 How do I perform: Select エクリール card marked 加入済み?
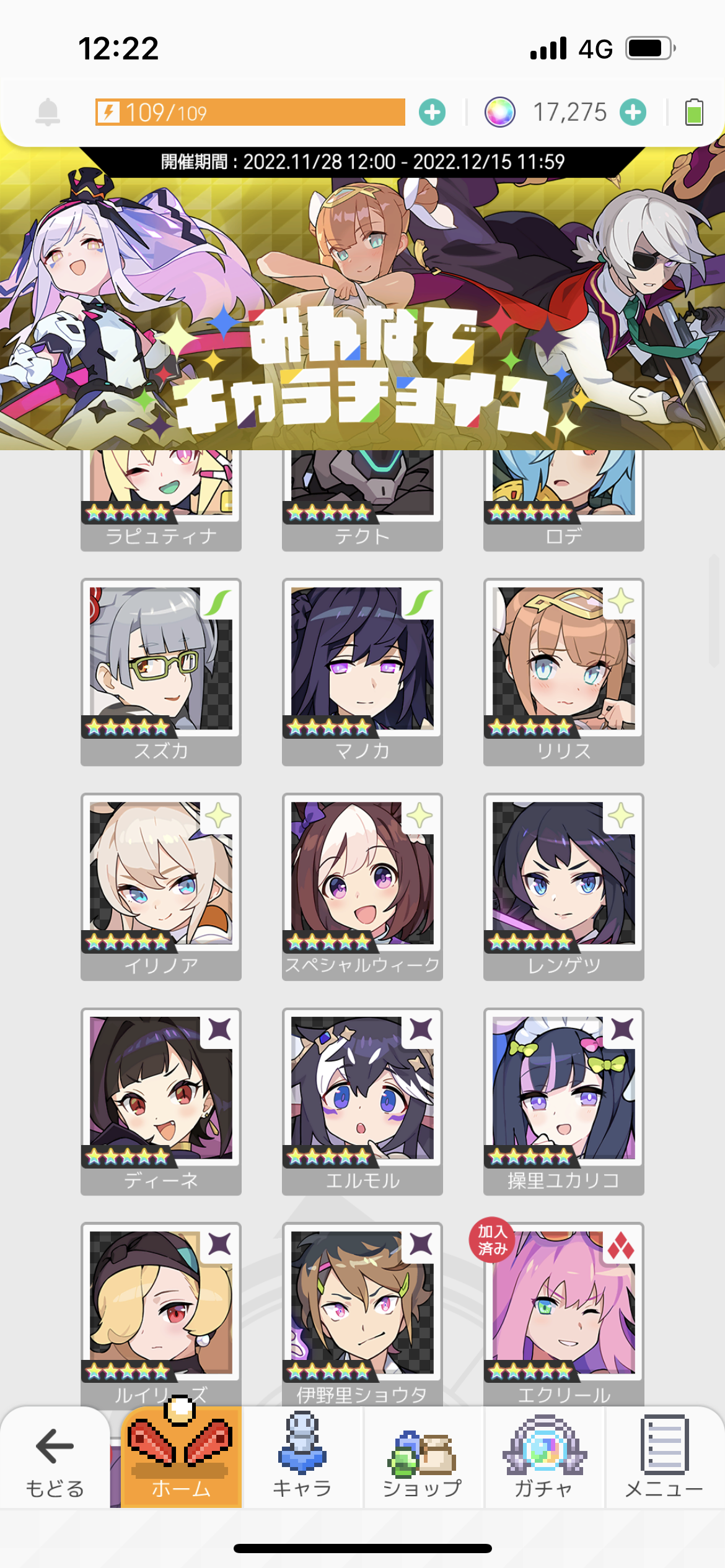click(x=564, y=1313)
